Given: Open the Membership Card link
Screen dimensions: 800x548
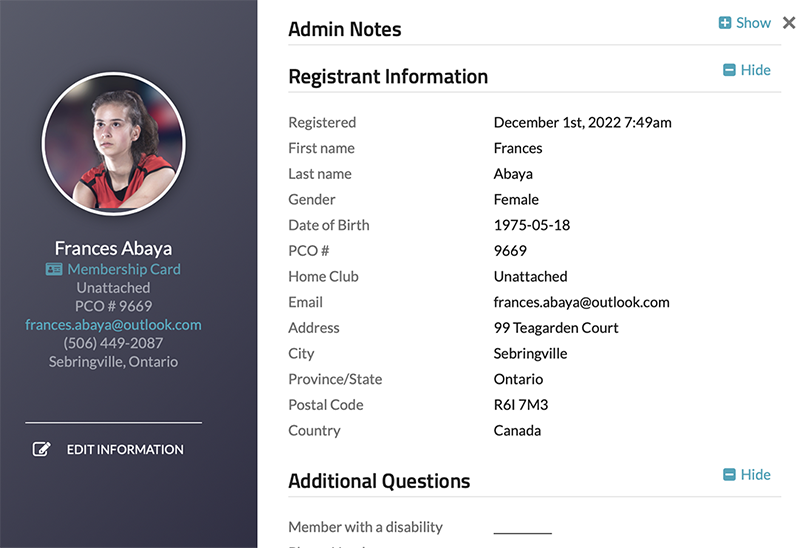Looking at the screenshot, I should click(x=124, y=269).
